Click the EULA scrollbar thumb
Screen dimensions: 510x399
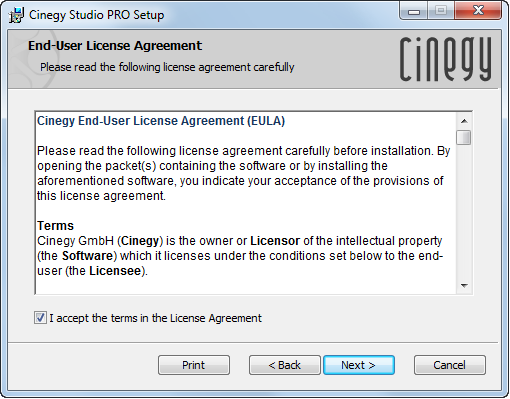tap(464, 137)
